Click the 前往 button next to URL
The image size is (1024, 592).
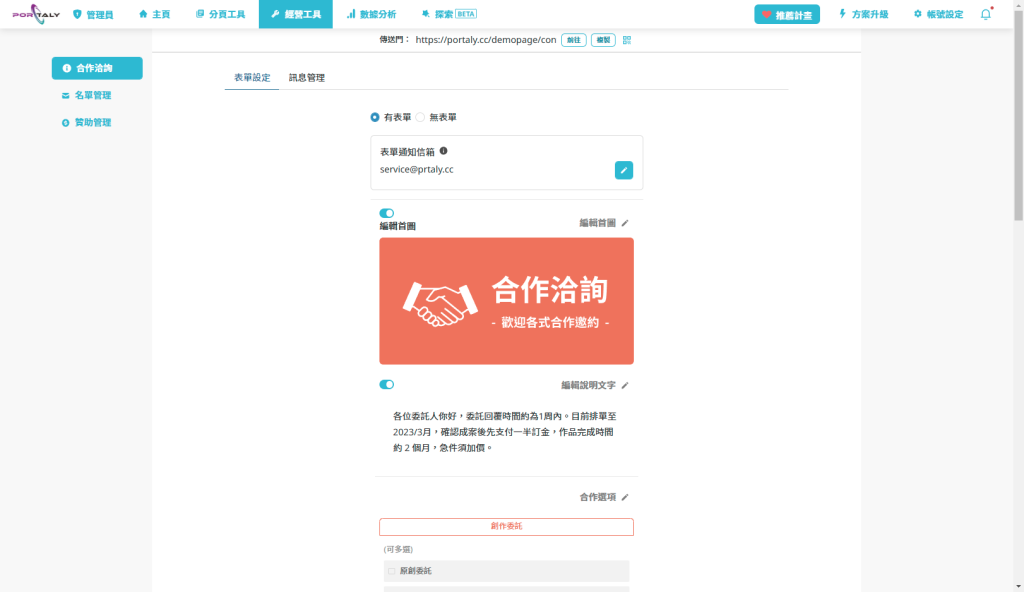pyautogui.click(x=574, y=40)
